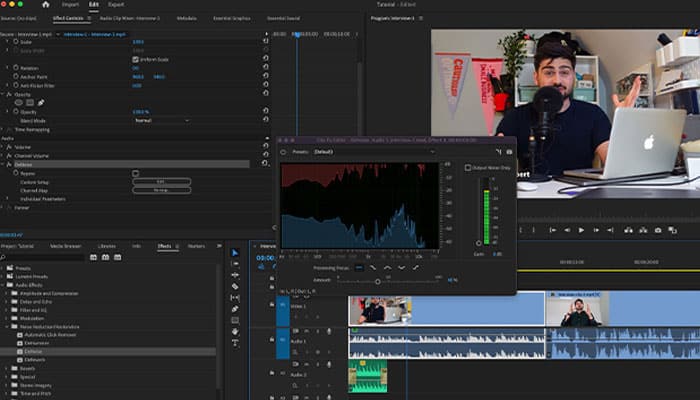Toggle the DeNoise Bypass checkbox

pyautogui.click(x=135, y=173)
